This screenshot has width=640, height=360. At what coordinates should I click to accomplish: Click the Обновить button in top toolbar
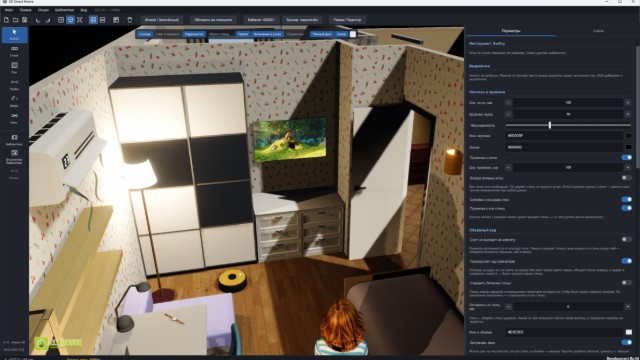213,20
